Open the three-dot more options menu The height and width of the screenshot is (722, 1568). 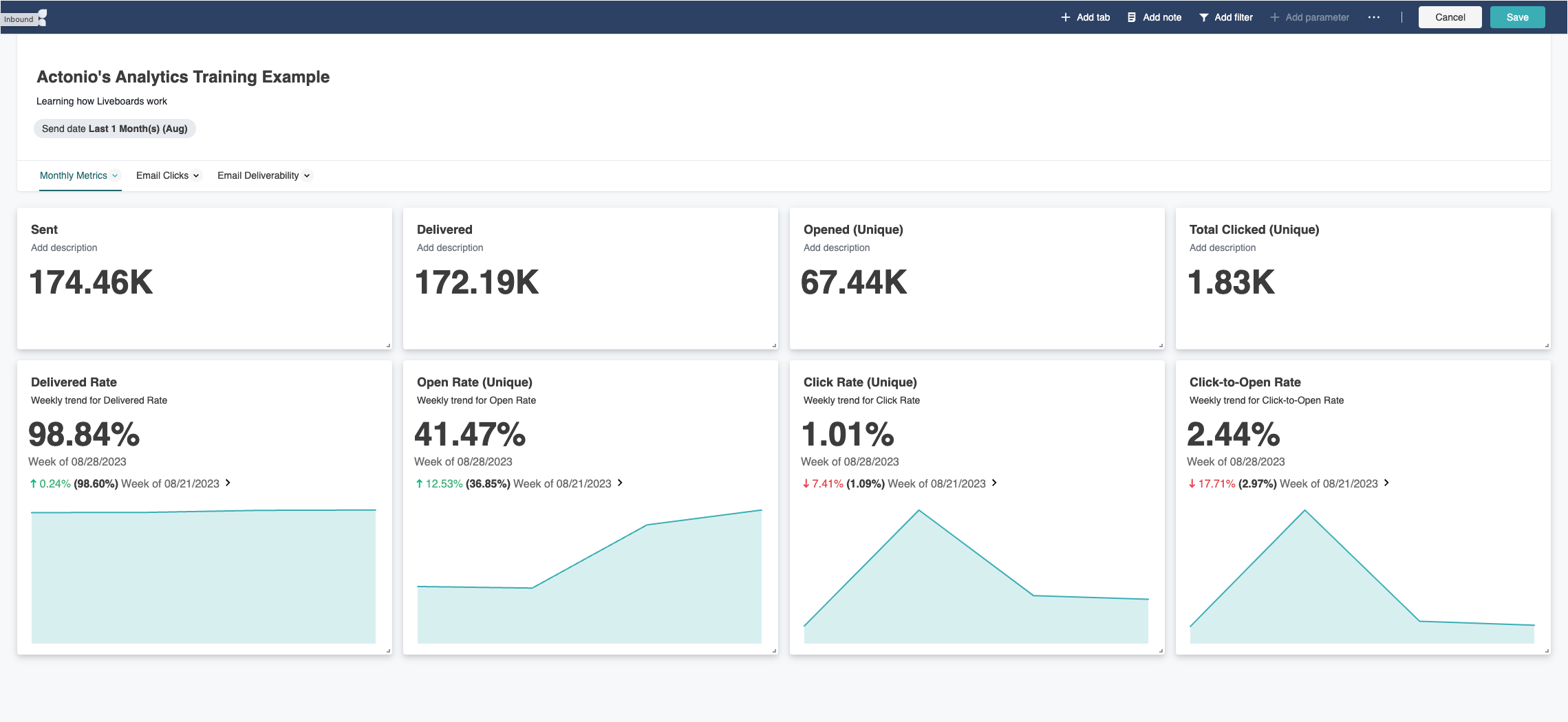[x=1373, y=17]
